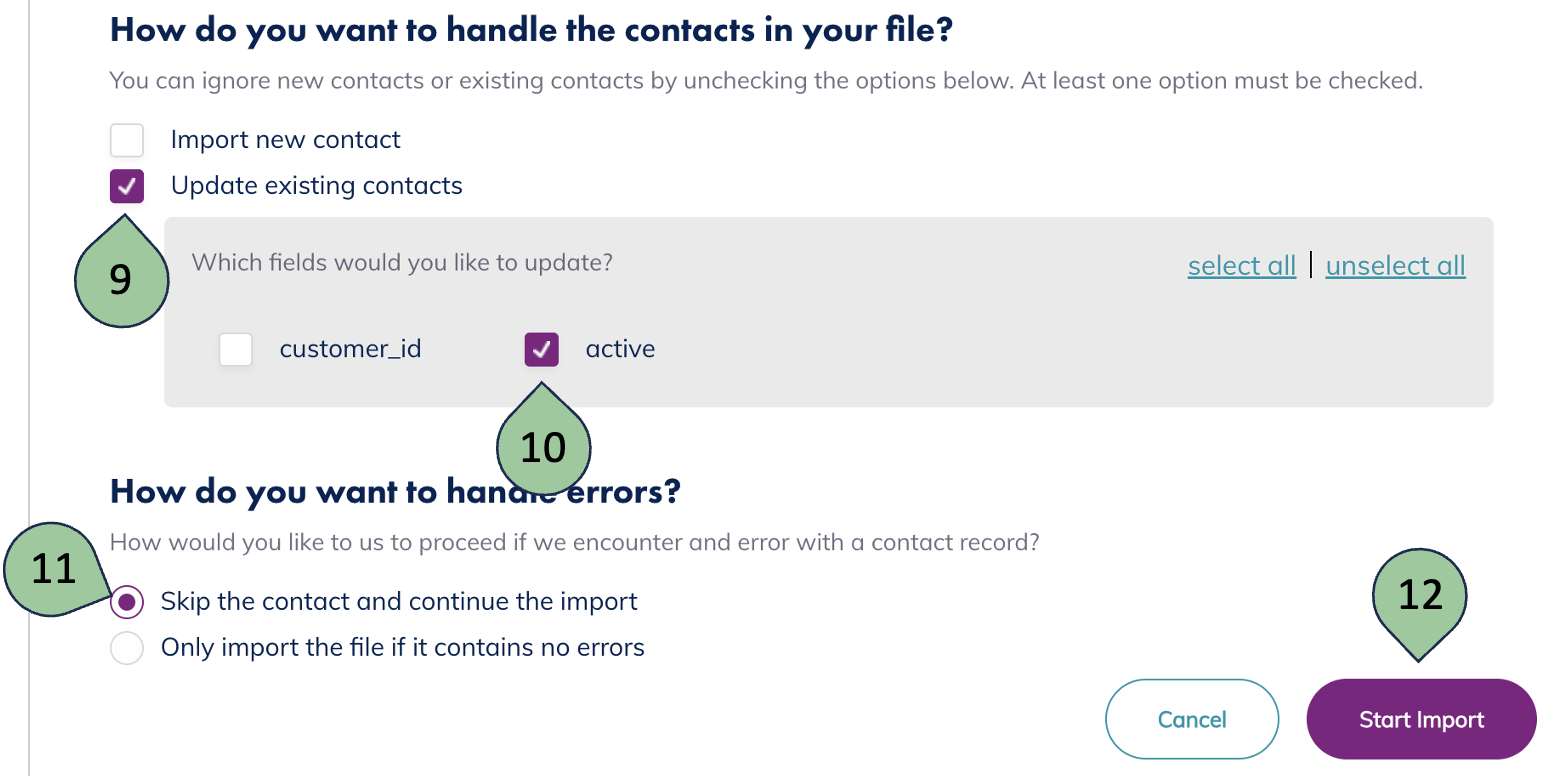Click the green callout marker numbered 12
Screen dimensions: 1560x776
click(1419, 594)
